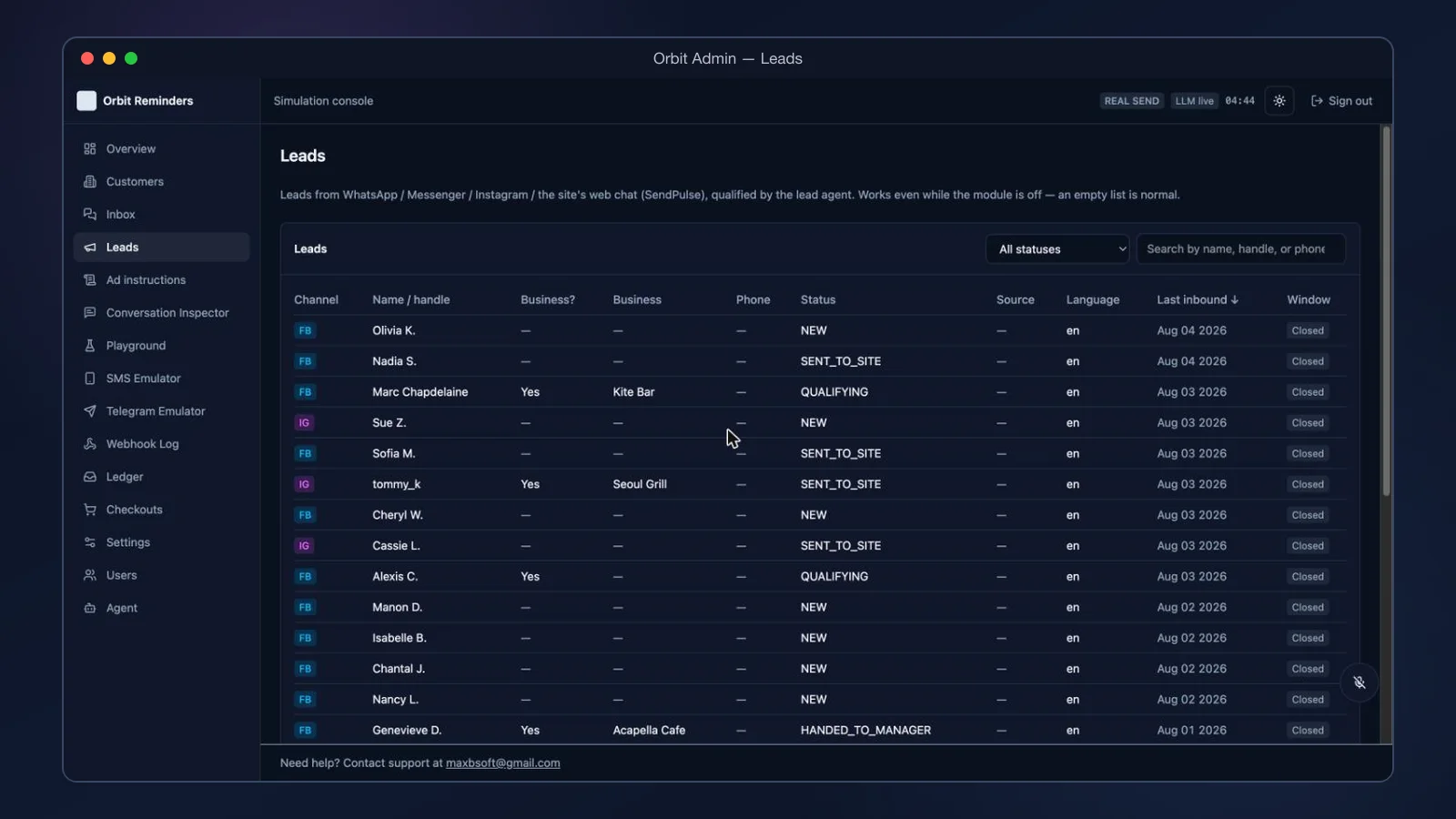Click the Simulation console label
Image resolution: width=1456 pixels, height=819 pixels.
coord(323,101)
